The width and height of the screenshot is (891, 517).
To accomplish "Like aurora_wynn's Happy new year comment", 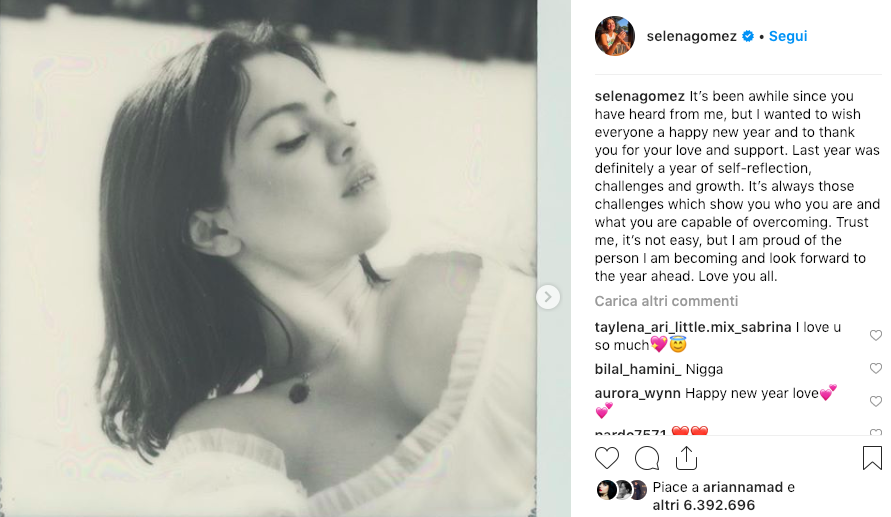I will click(876, 401).
